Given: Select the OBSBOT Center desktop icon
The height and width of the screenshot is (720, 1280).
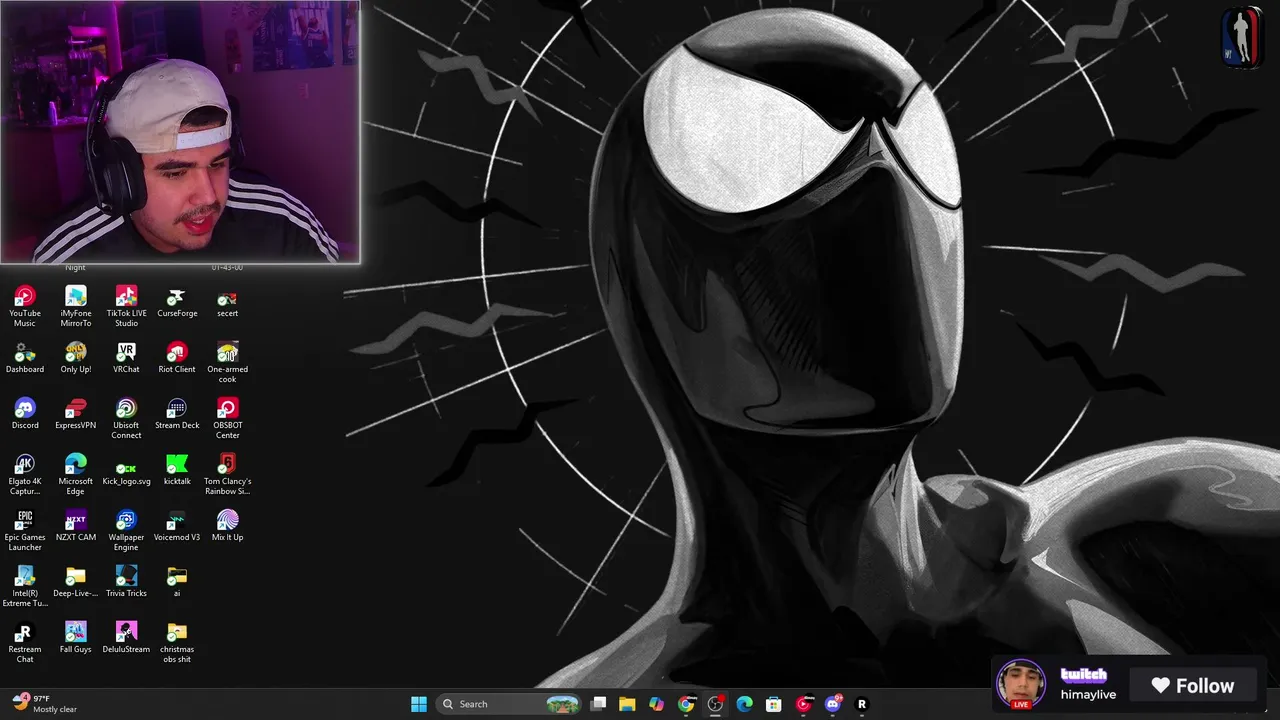Looking at the screenshot, I should [x=227, y=419].
